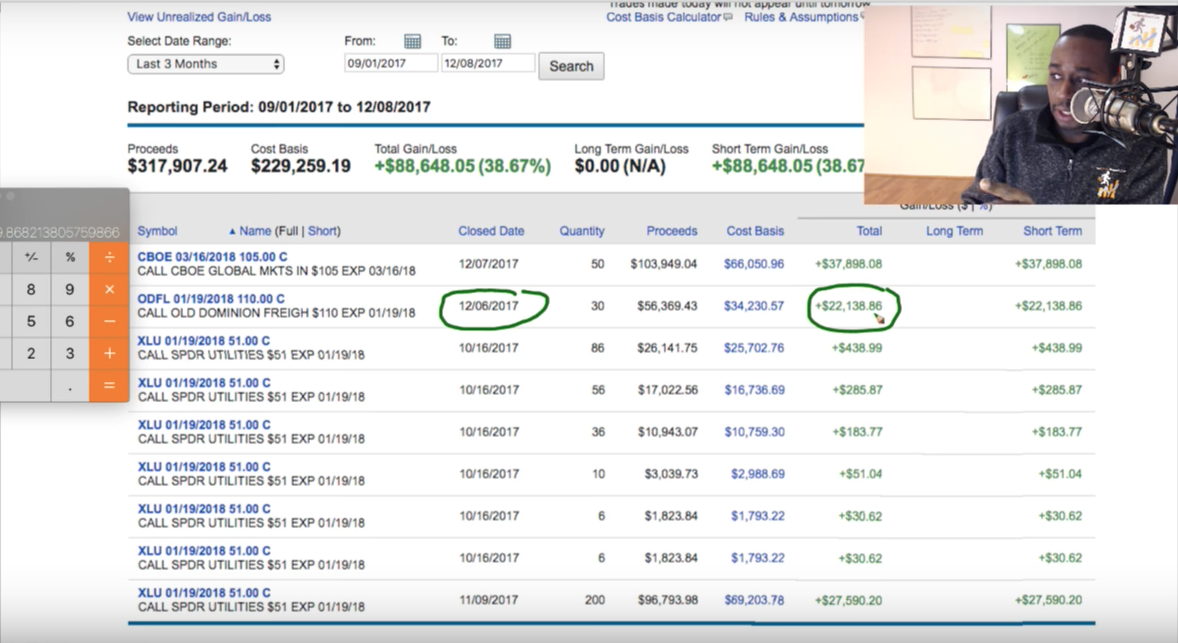The height and width of the screenshot is (643, 1178).
Task: Click the calculator 8 key
Action: (x=31, y=289)
